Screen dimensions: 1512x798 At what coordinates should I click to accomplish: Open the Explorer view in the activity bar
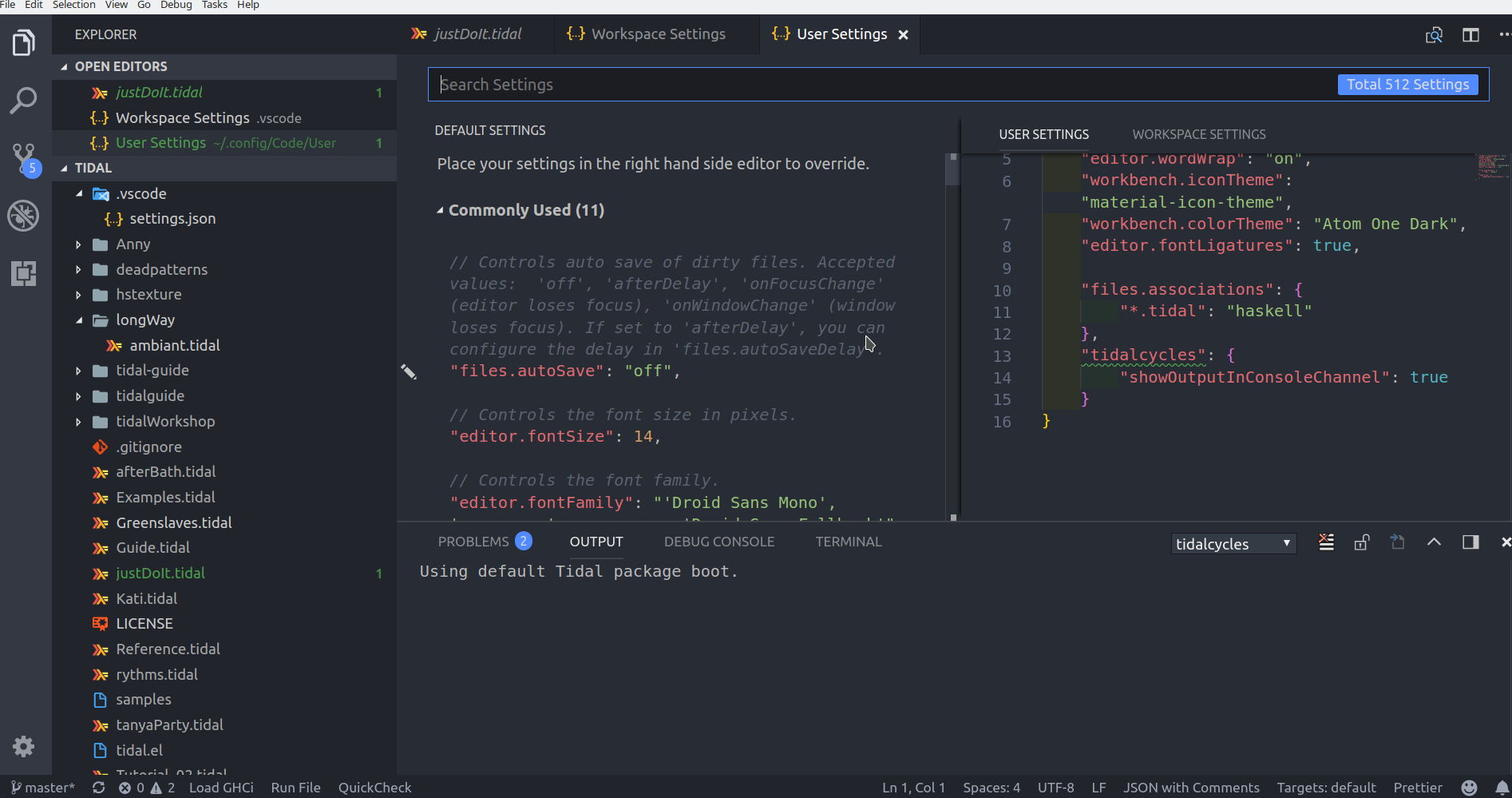[x=24, y=42]
